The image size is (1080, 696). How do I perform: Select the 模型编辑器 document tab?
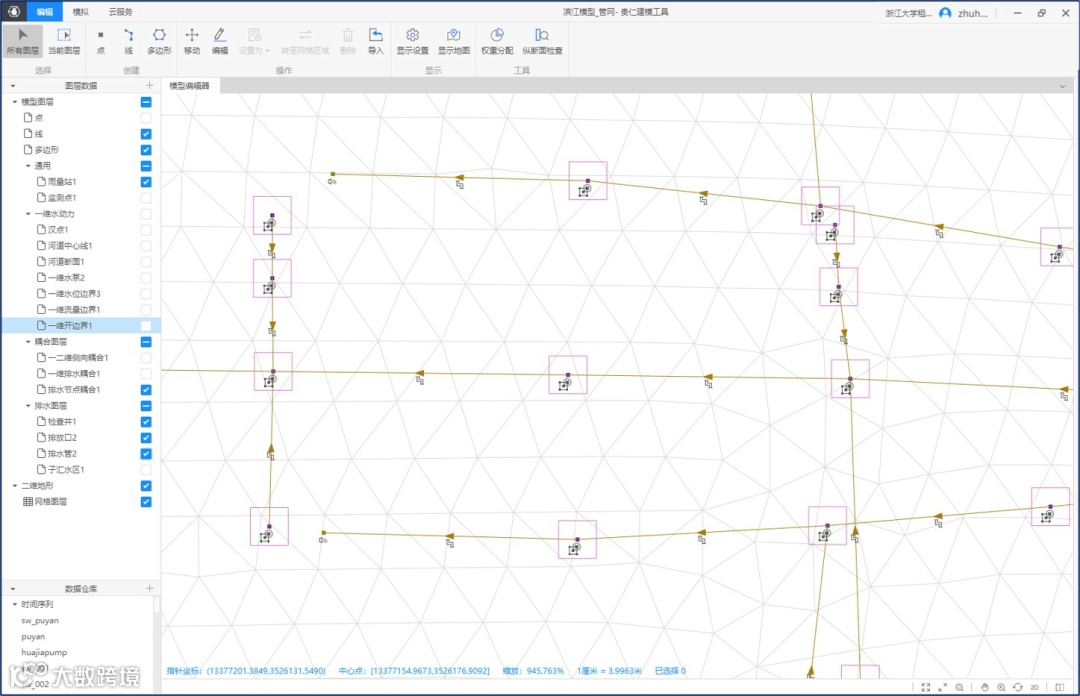[x=189, y=85]
